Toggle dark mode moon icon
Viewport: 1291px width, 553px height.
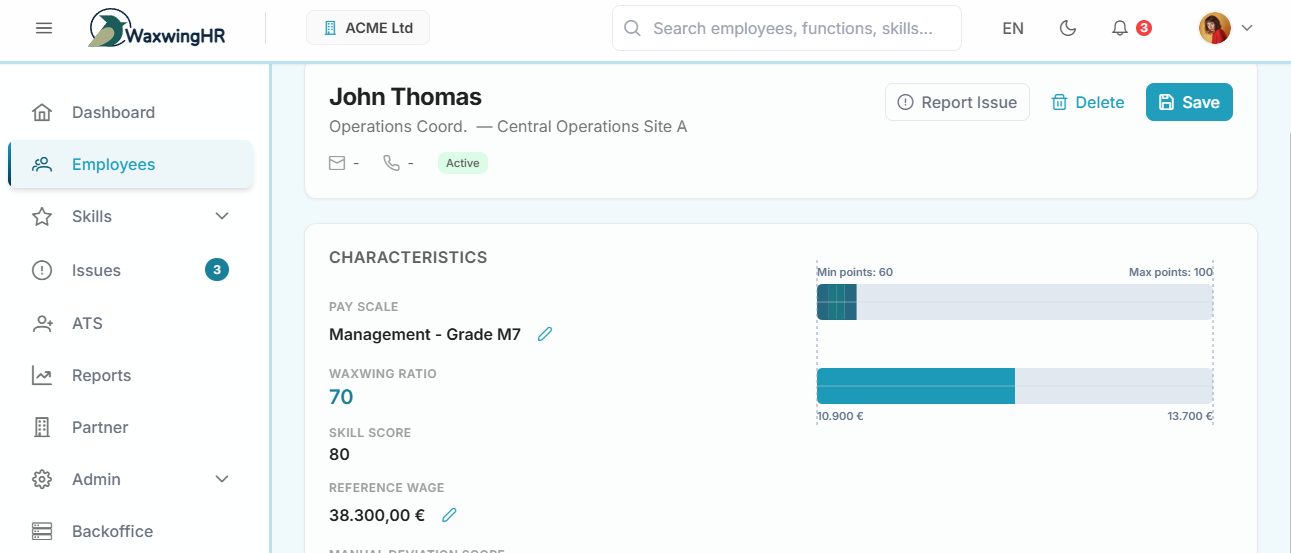coord(1068,28)
